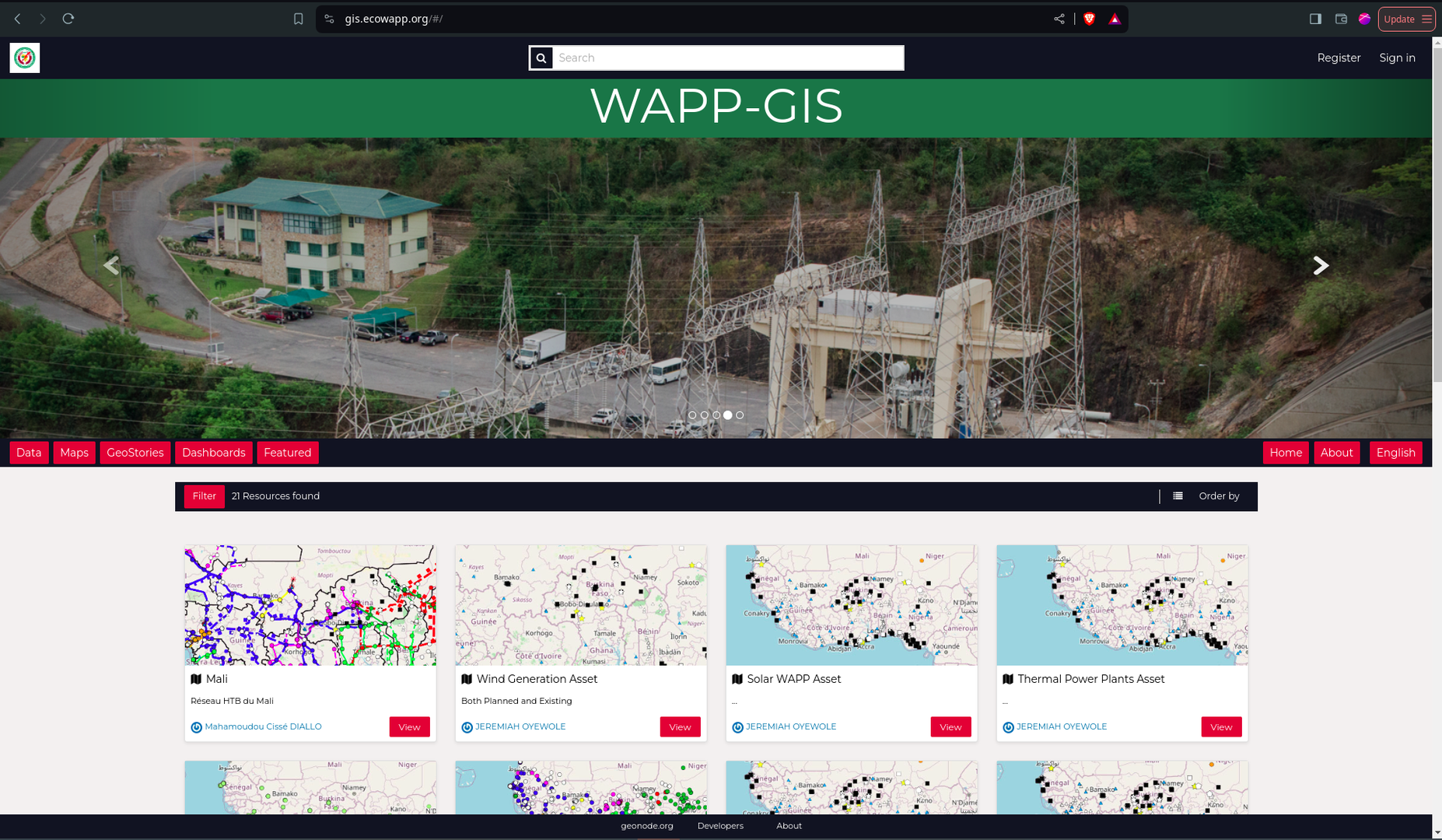Show next carousel slide arrow
Viewport: 1442px width, 840px height.
click(1321, 265)
